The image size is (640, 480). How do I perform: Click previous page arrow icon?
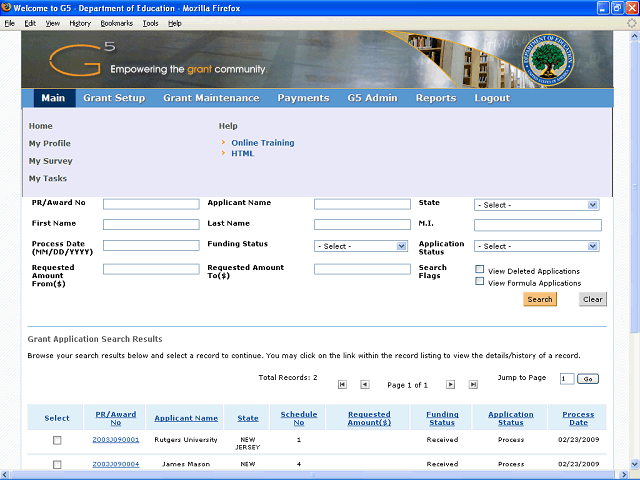(x=365, y=384)
